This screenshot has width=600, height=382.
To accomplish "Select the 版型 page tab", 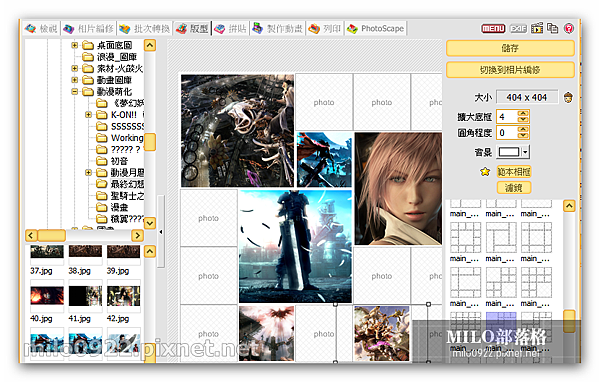I will [192, 28].
